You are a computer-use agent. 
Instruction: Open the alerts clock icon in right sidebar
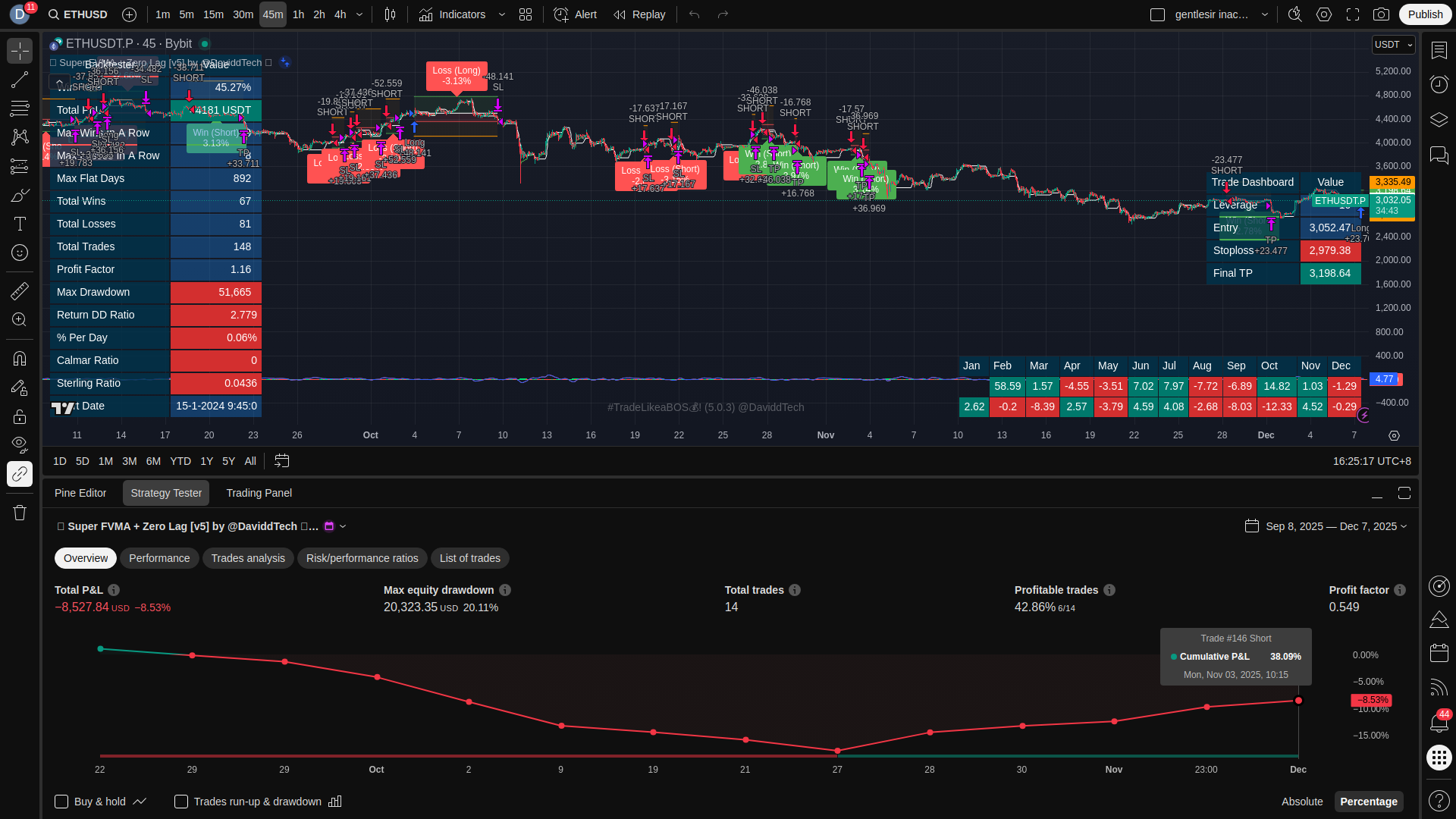click(x=1439, y=84)
